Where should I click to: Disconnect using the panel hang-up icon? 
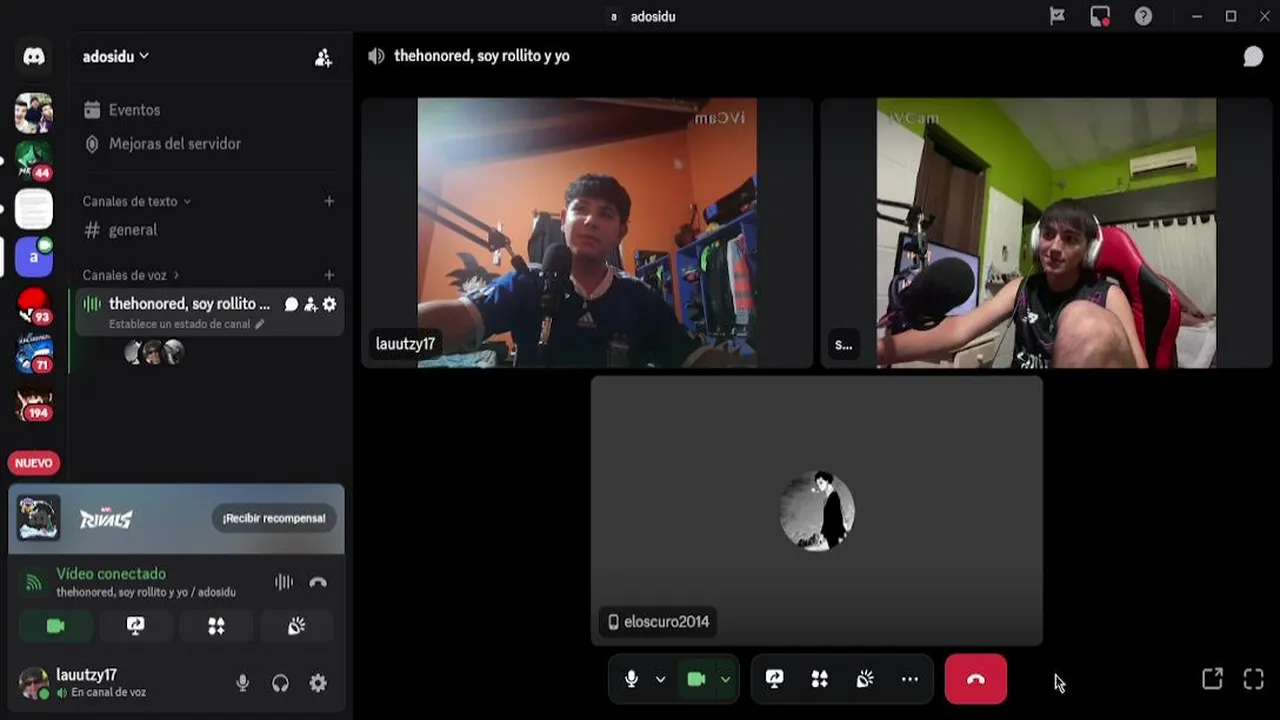coord(318,582)
